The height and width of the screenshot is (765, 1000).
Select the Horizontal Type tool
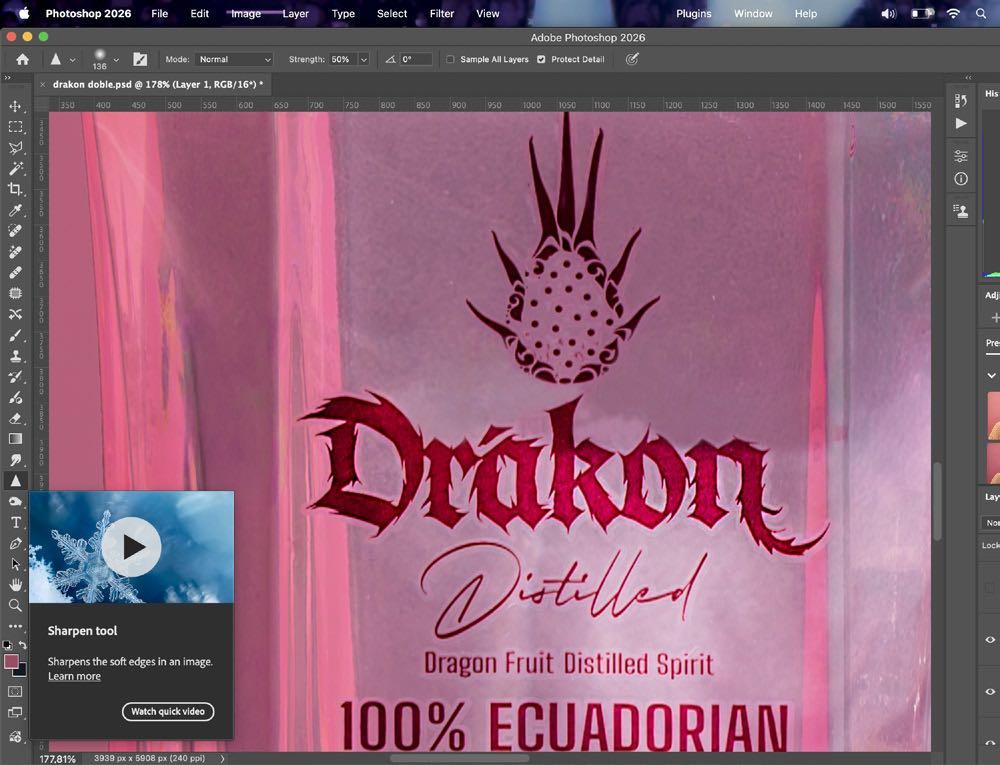pos(15,523)
